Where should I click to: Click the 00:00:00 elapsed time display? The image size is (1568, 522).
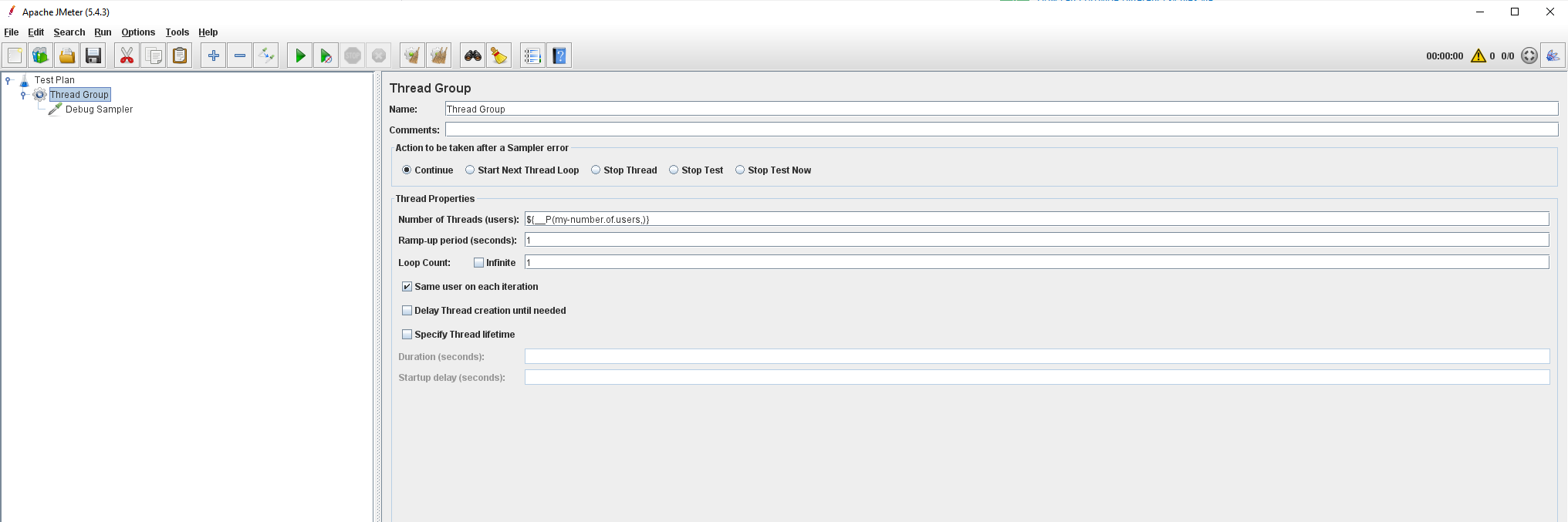point(1445,56)
